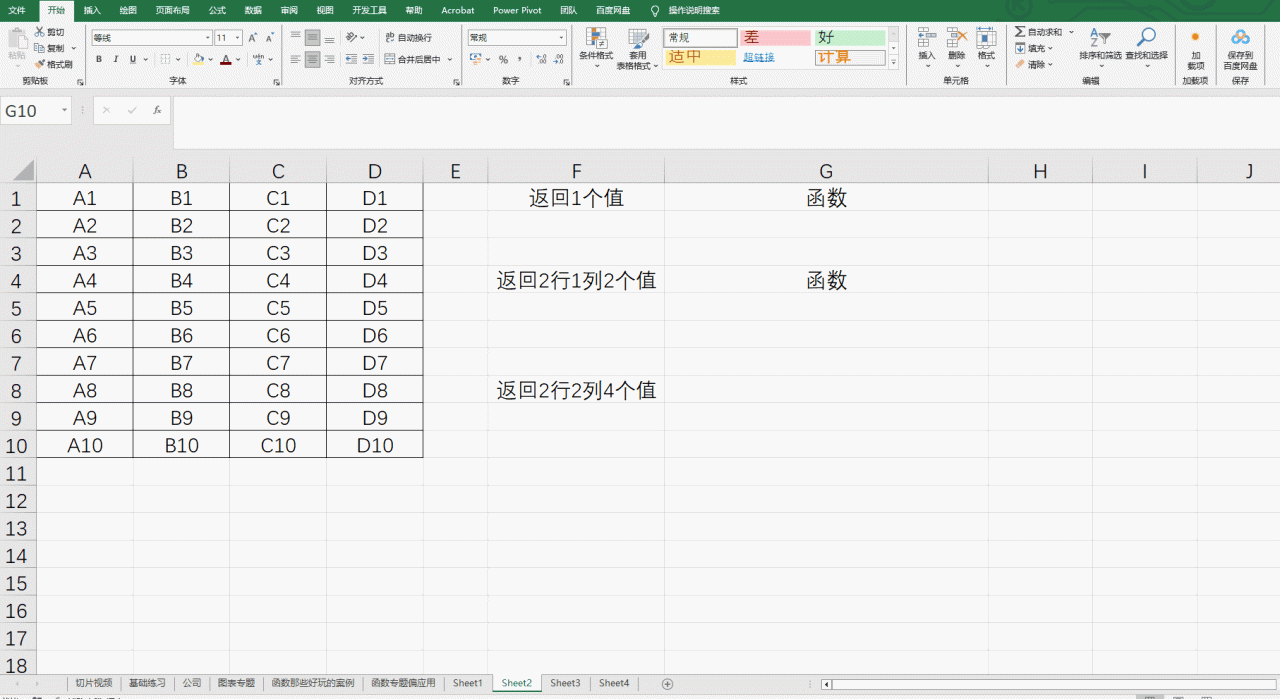The width and height of the screenshot is (1280, 699).
Task: Open the Clear (清除) dropdown
Action: coord(1033,64)
